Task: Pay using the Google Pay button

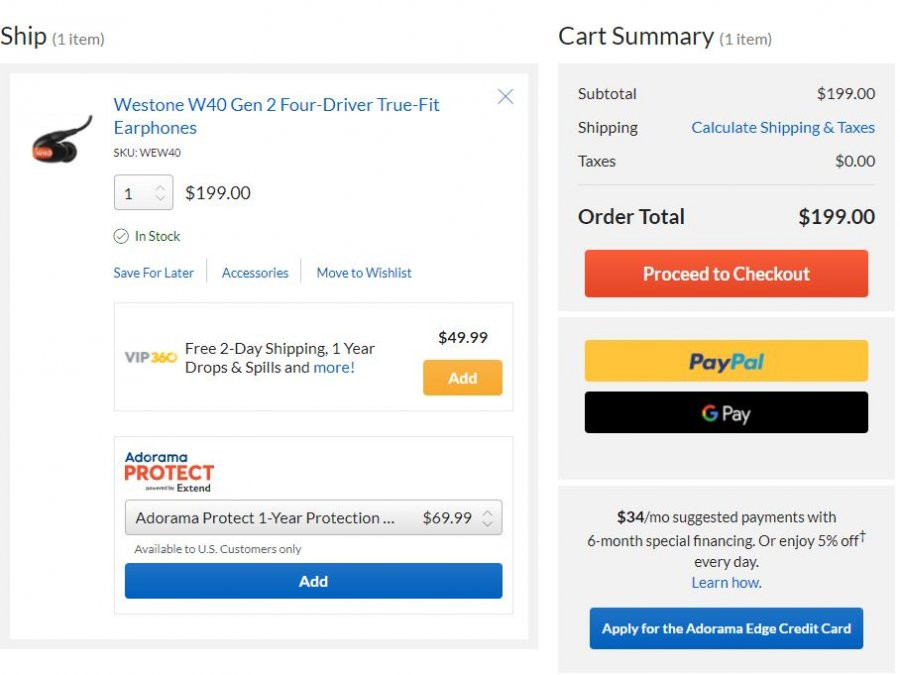Action: pos(726,413)
